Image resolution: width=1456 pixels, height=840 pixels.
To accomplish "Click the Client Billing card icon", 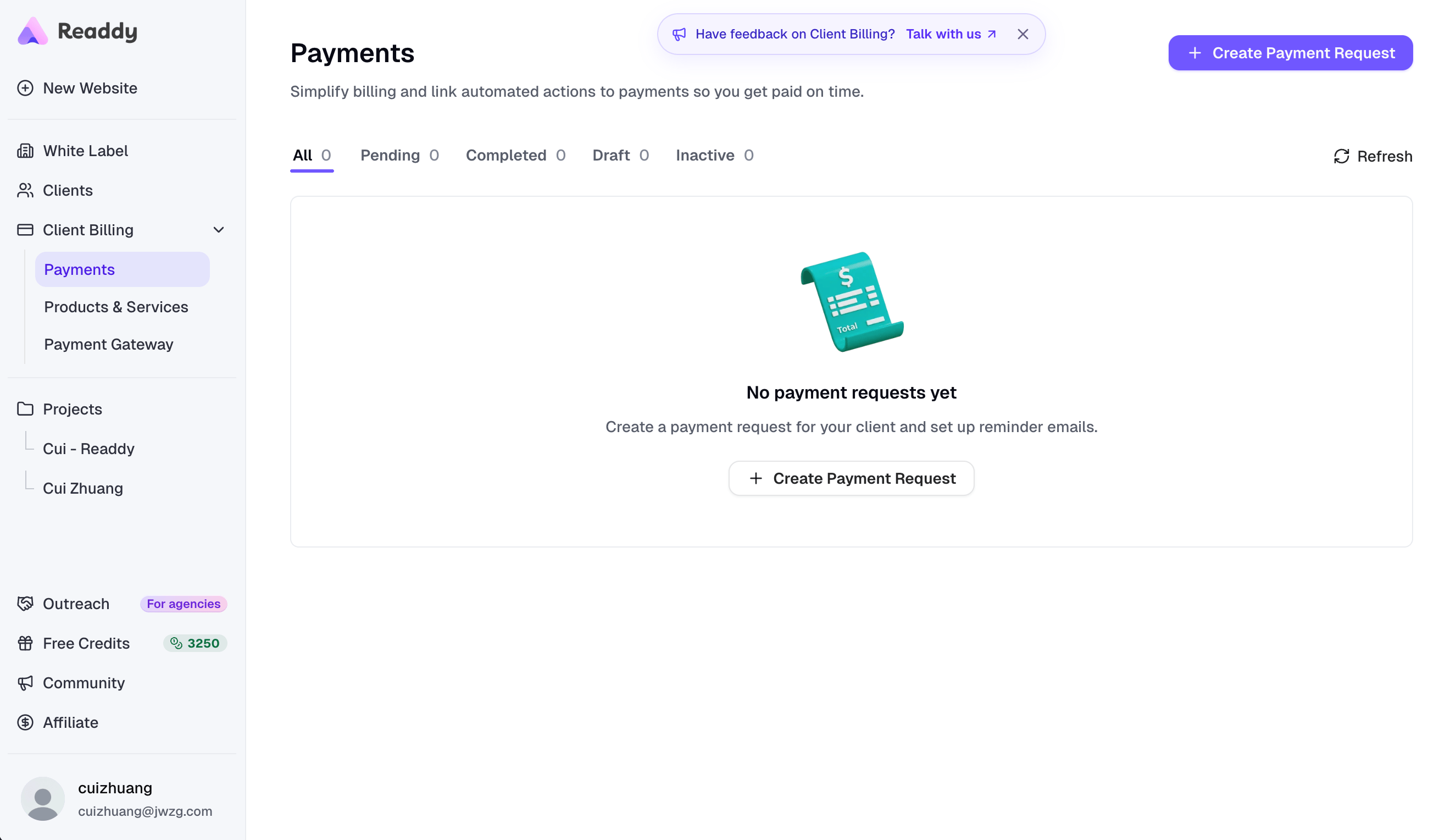I will [x=25, y=230].
